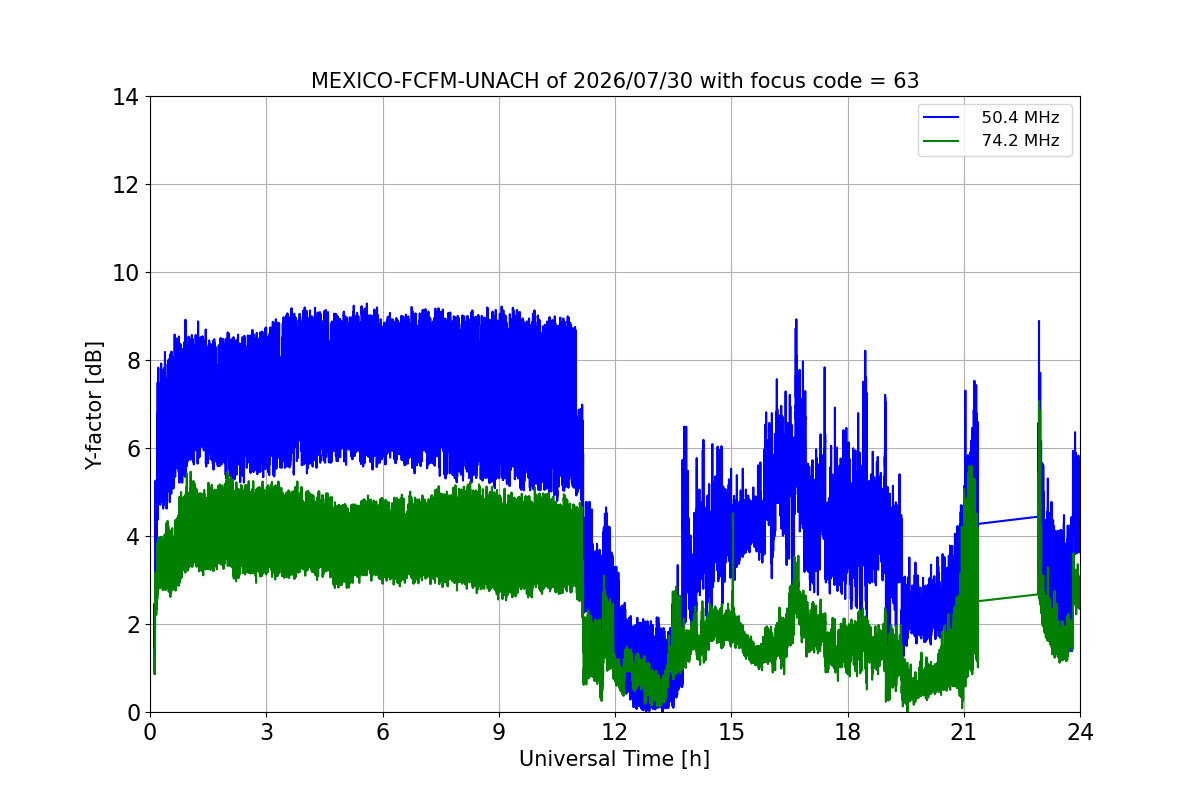Click x-axis tick label 21

point(963,731)
